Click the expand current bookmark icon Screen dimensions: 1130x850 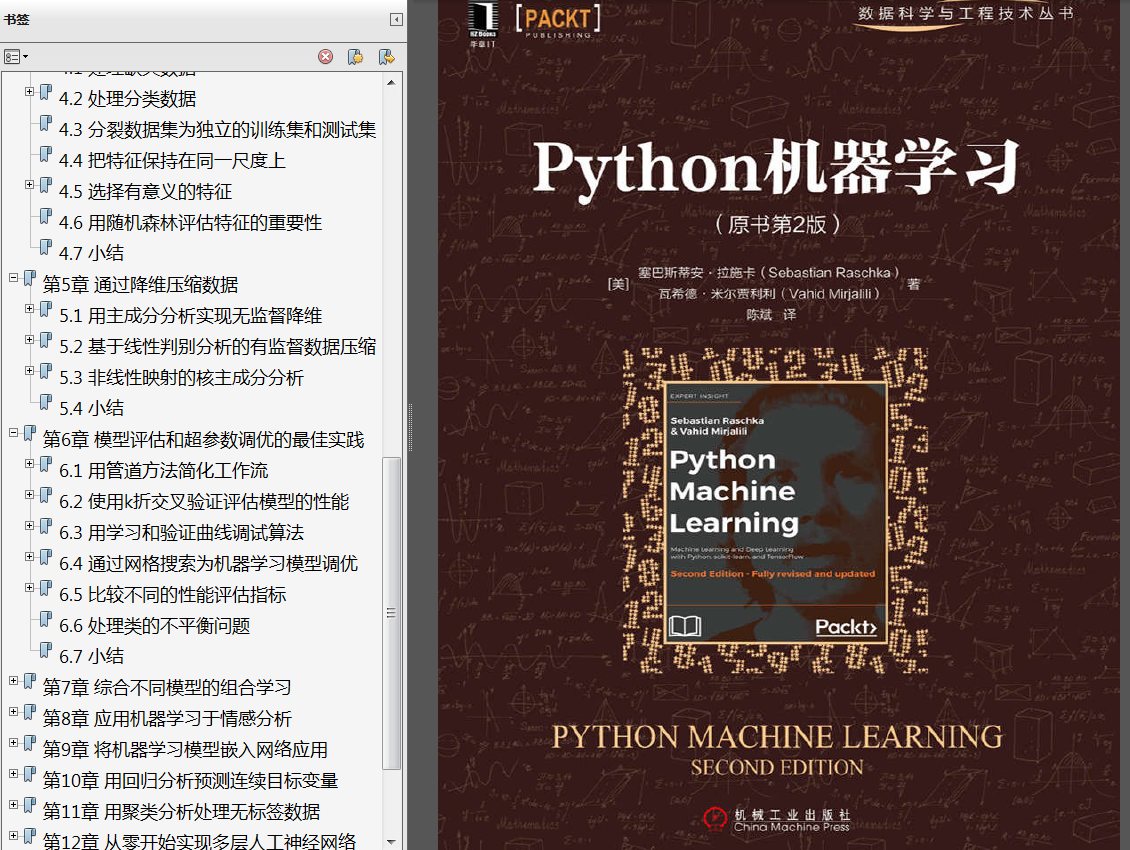[x=387, y=56]
